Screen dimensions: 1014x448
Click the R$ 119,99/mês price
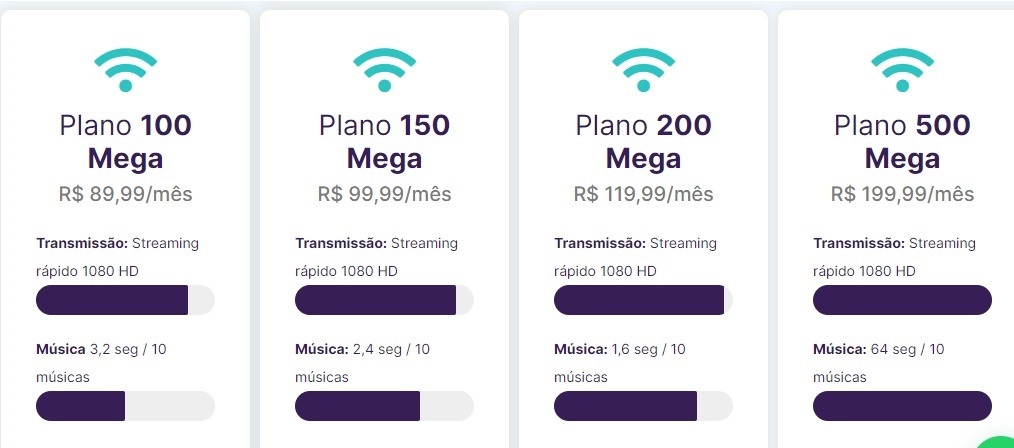643,194
